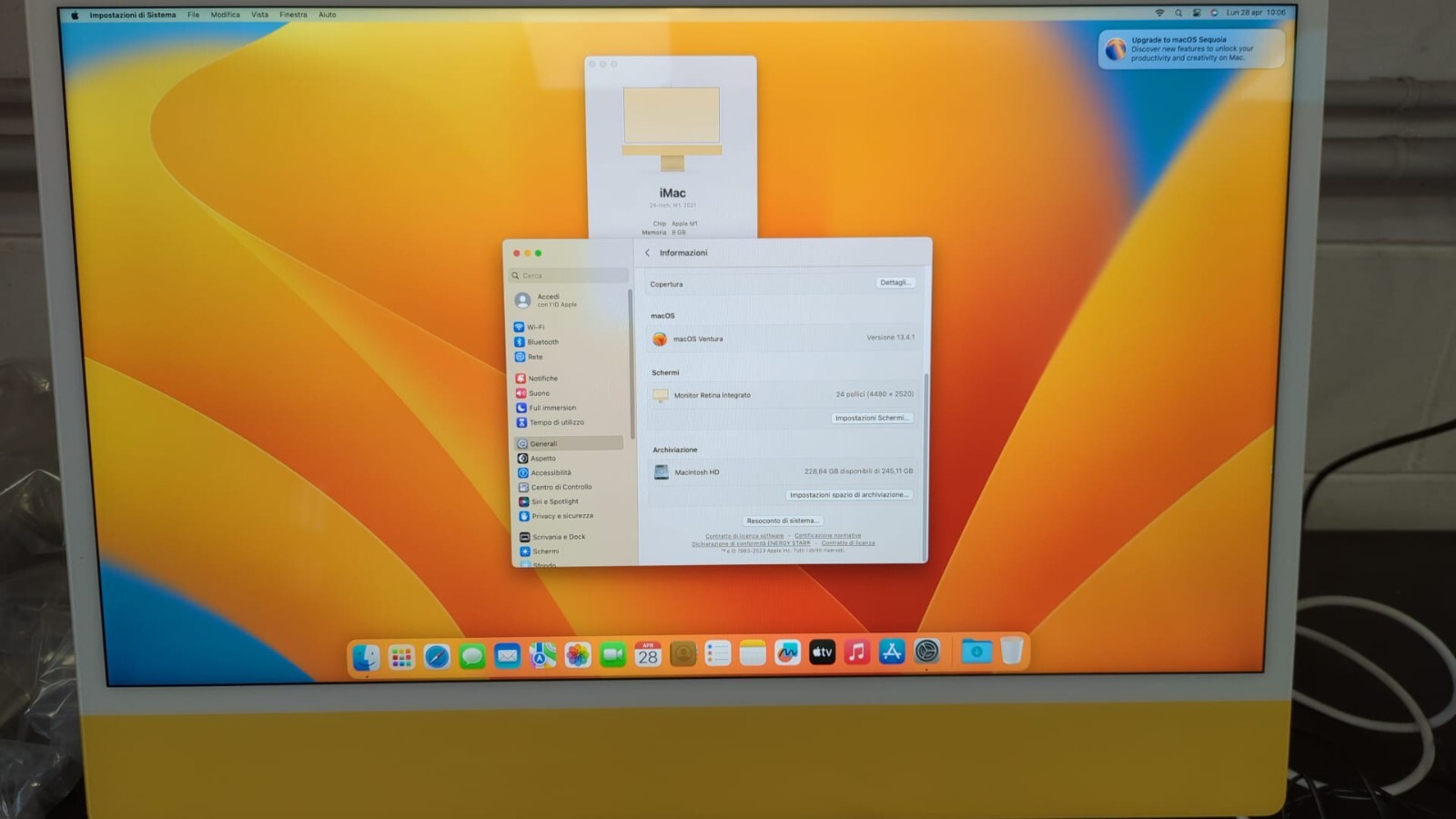Viewport: 1456px width, 819px height.
Task: Open the Certificazione normativa link
Action: [x=827, y=535]
